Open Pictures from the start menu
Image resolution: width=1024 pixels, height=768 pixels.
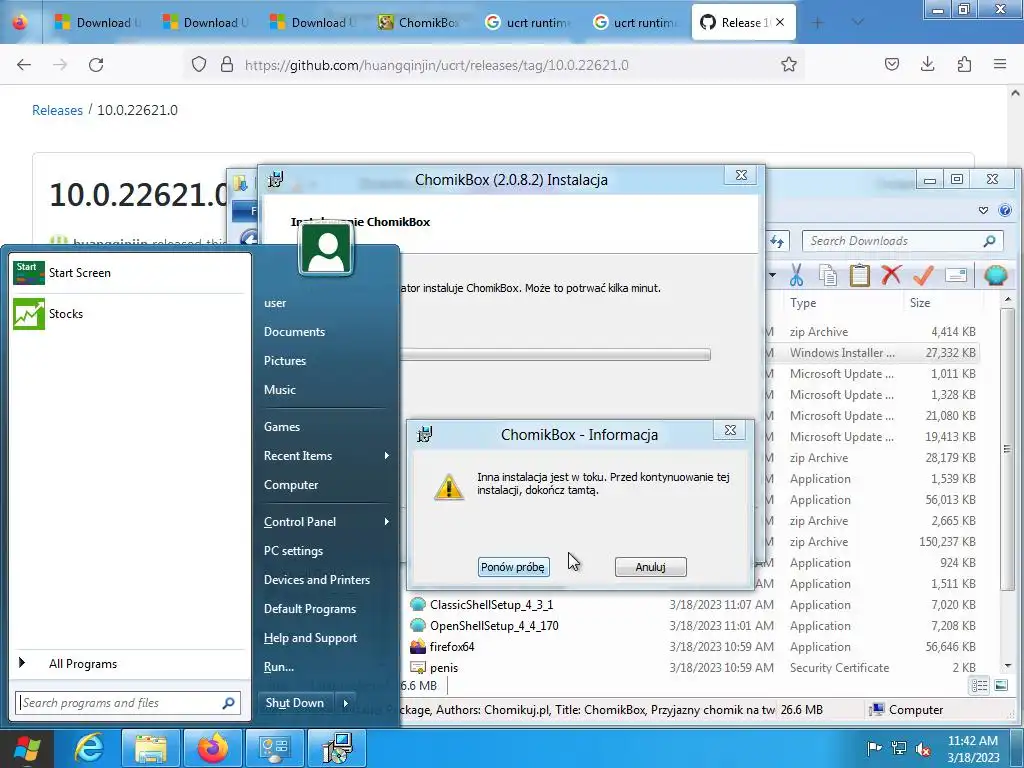point(285,360)
